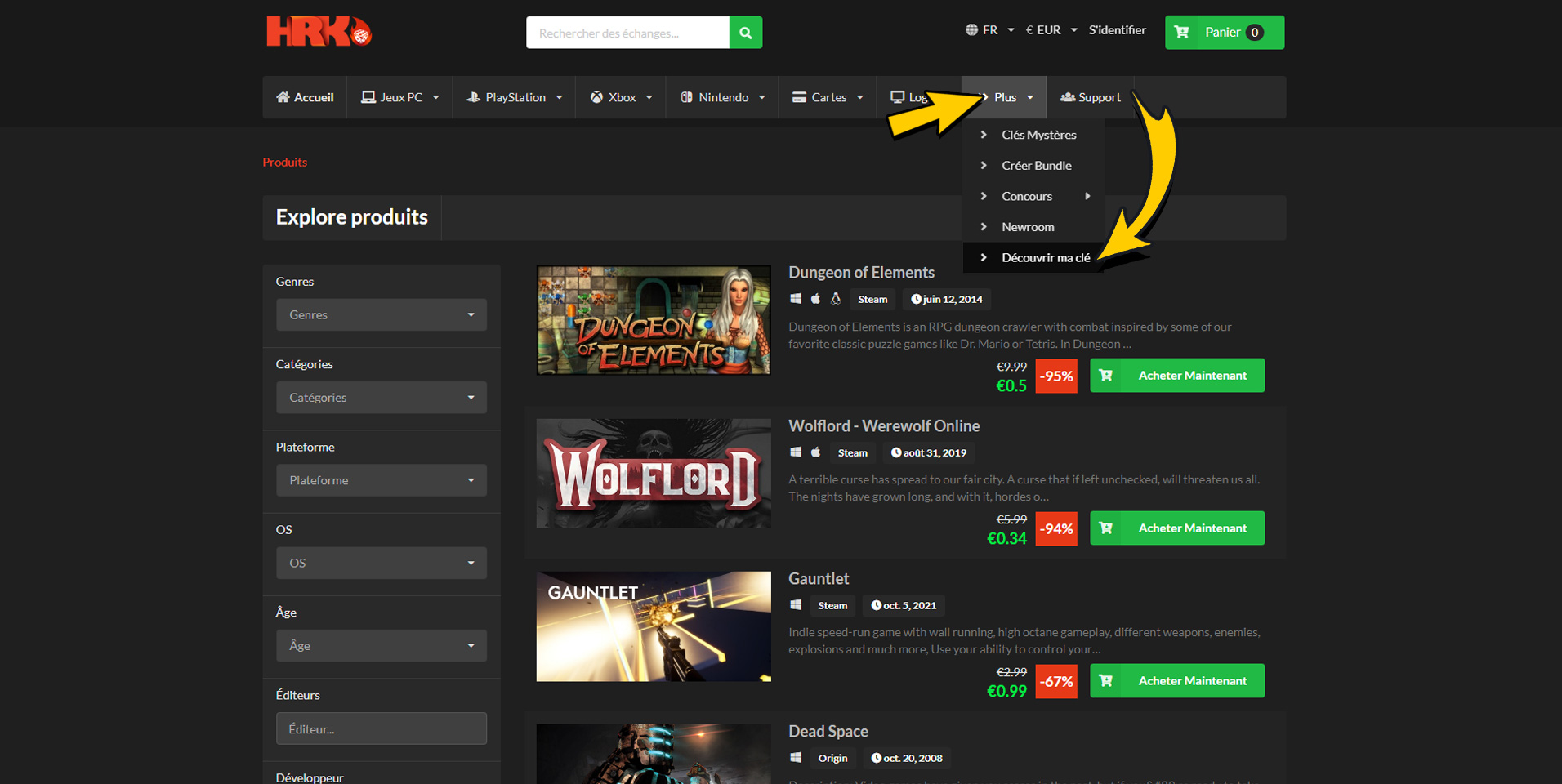Open the EUR currency dropdown
The image size is (1562, 784).
coord(1051,30)
